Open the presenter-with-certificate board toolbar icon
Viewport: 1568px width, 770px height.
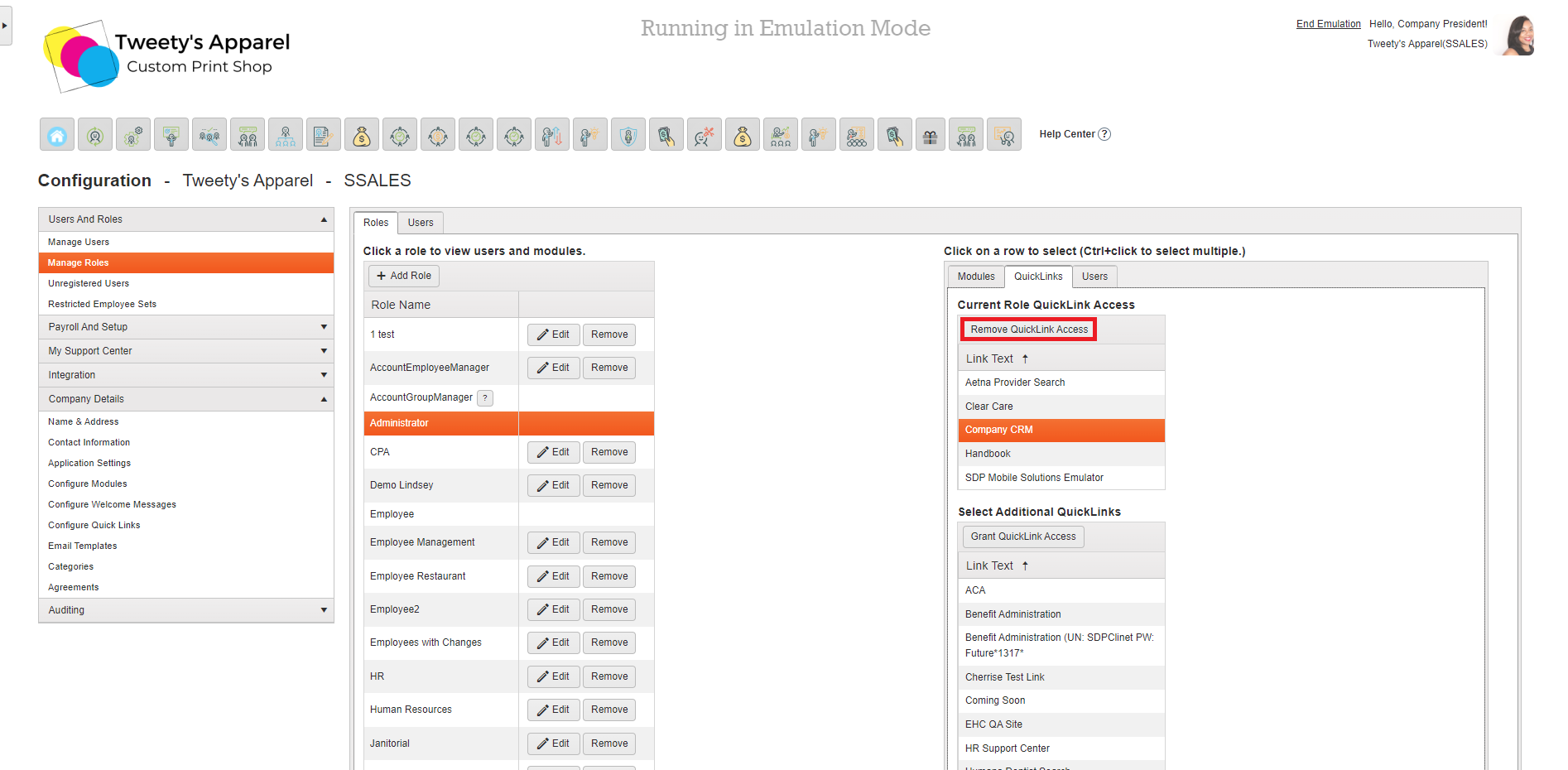tap(171, 134)
